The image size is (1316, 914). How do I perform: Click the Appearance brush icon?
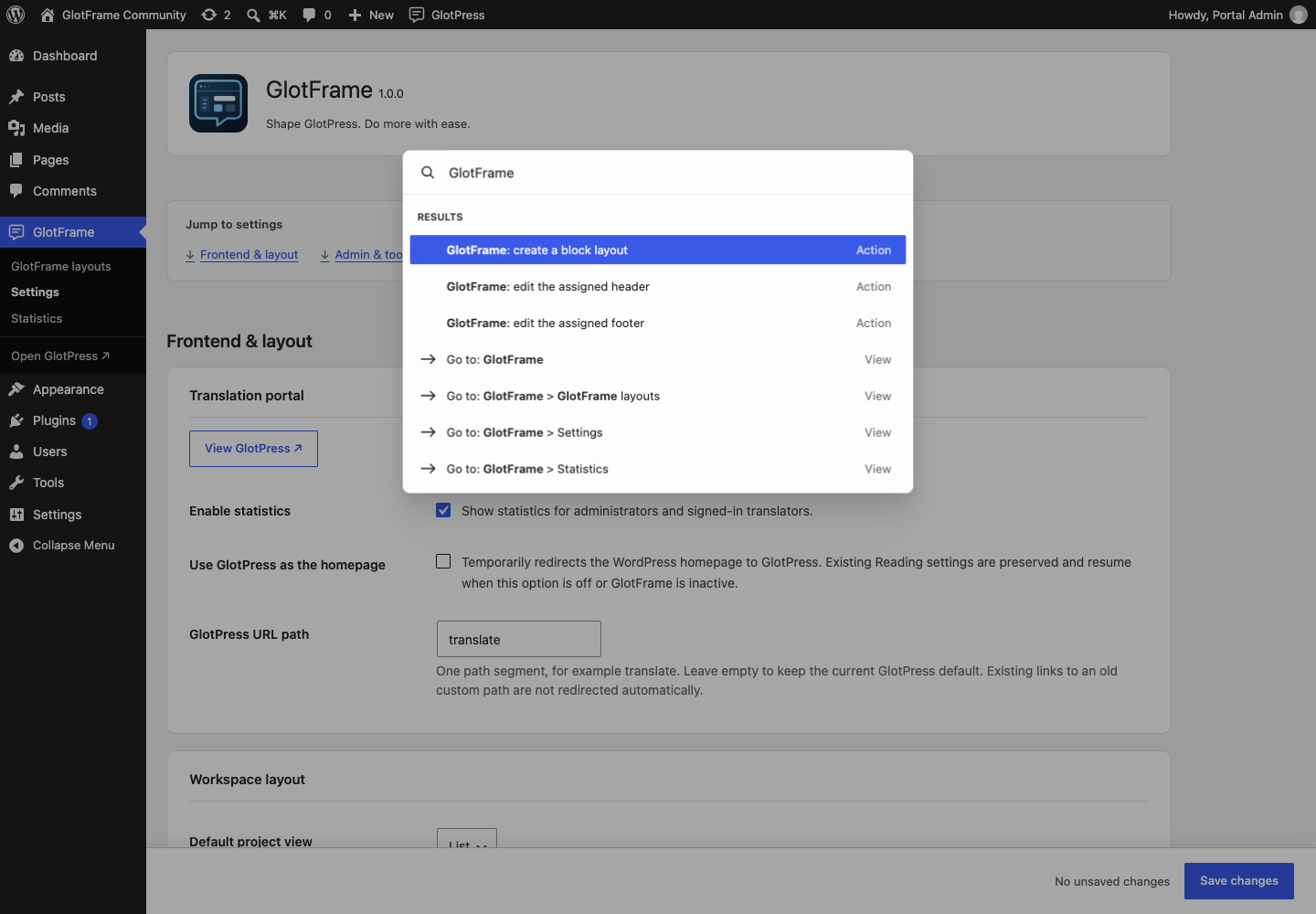click(x=16, y=389)
